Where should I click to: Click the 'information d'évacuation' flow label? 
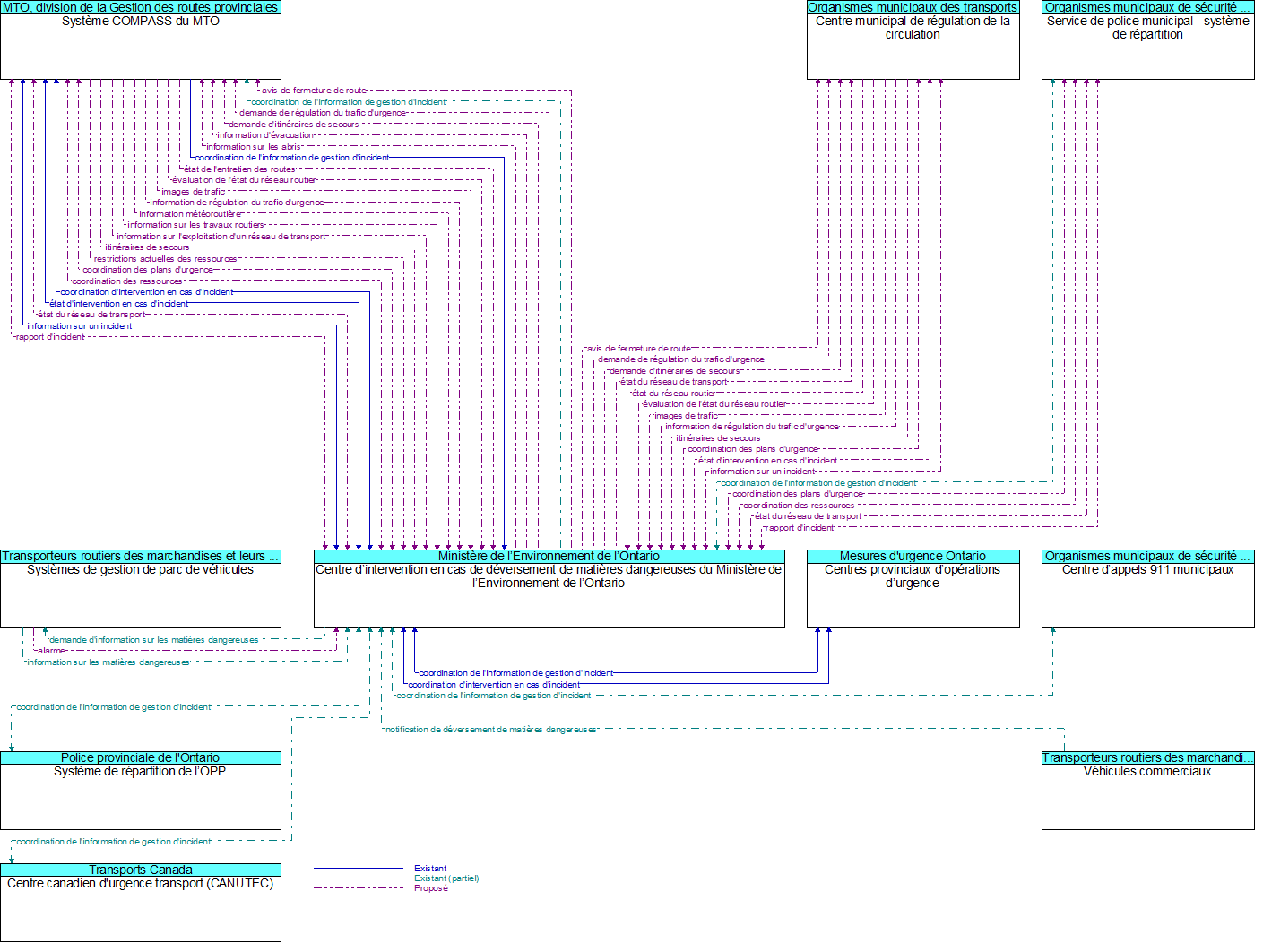(265, 135)
